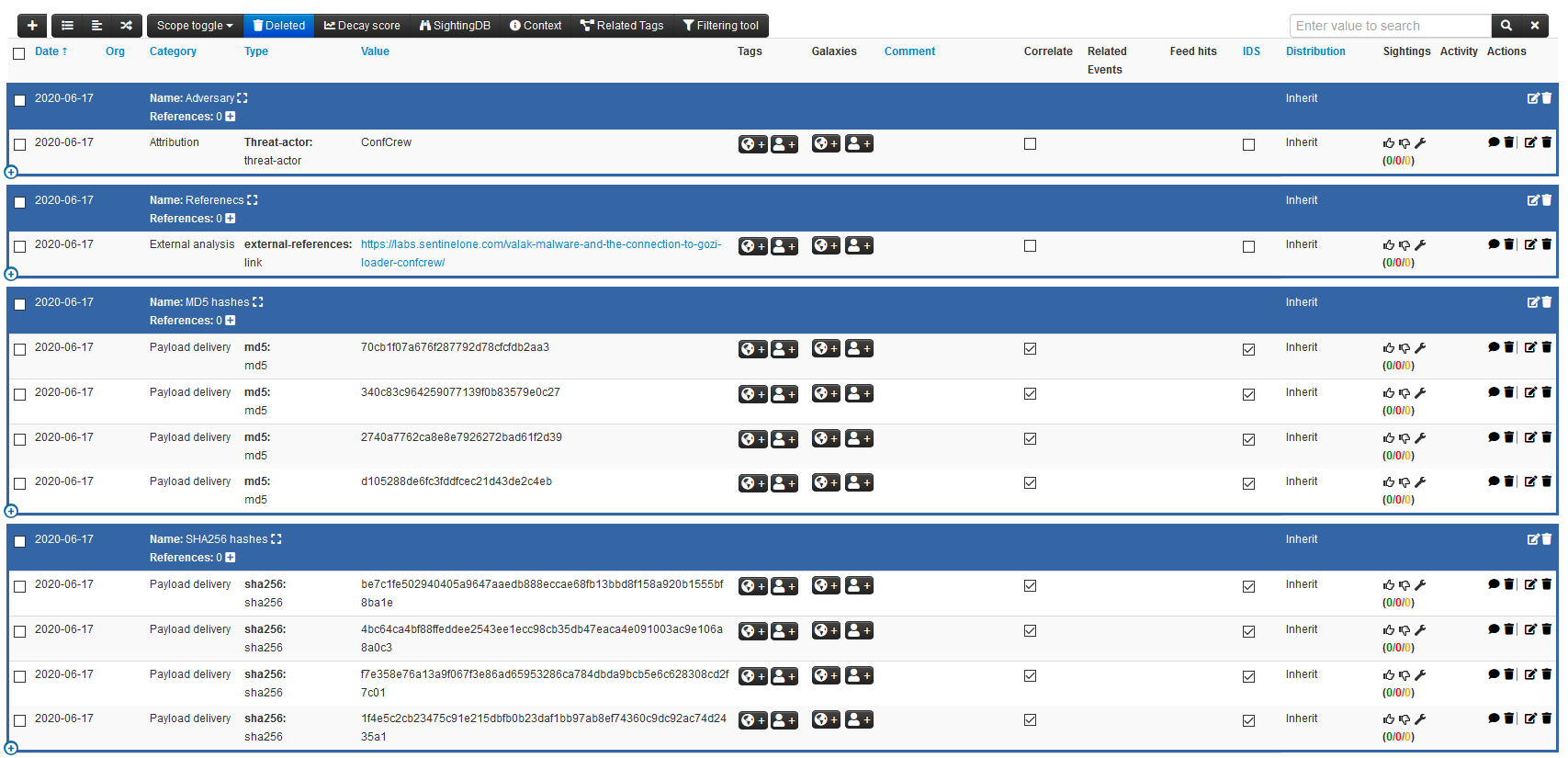The width and height of the screenshot is (1568, 758).
Task: Uncheck IDS flag for 340c83c9 md5 hash
Action: click(x=1248, y=395)
